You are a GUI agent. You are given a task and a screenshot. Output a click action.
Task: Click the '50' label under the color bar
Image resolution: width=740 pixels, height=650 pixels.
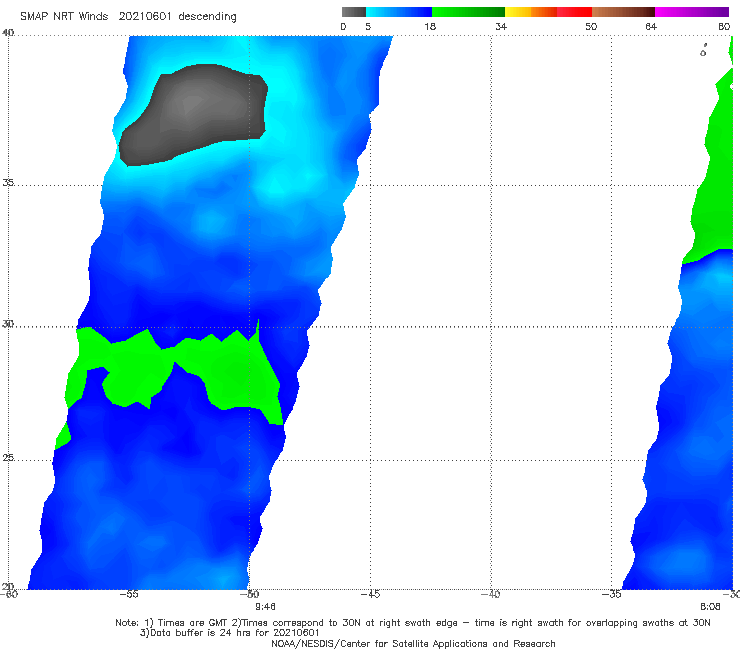pos(591,27)
